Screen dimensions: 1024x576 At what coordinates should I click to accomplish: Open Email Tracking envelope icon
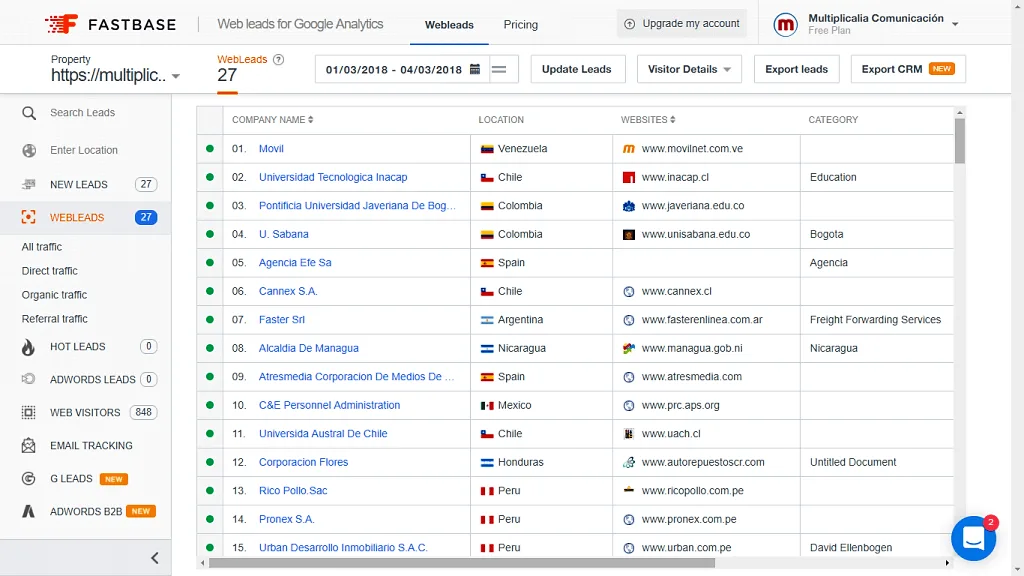point(28,445)
